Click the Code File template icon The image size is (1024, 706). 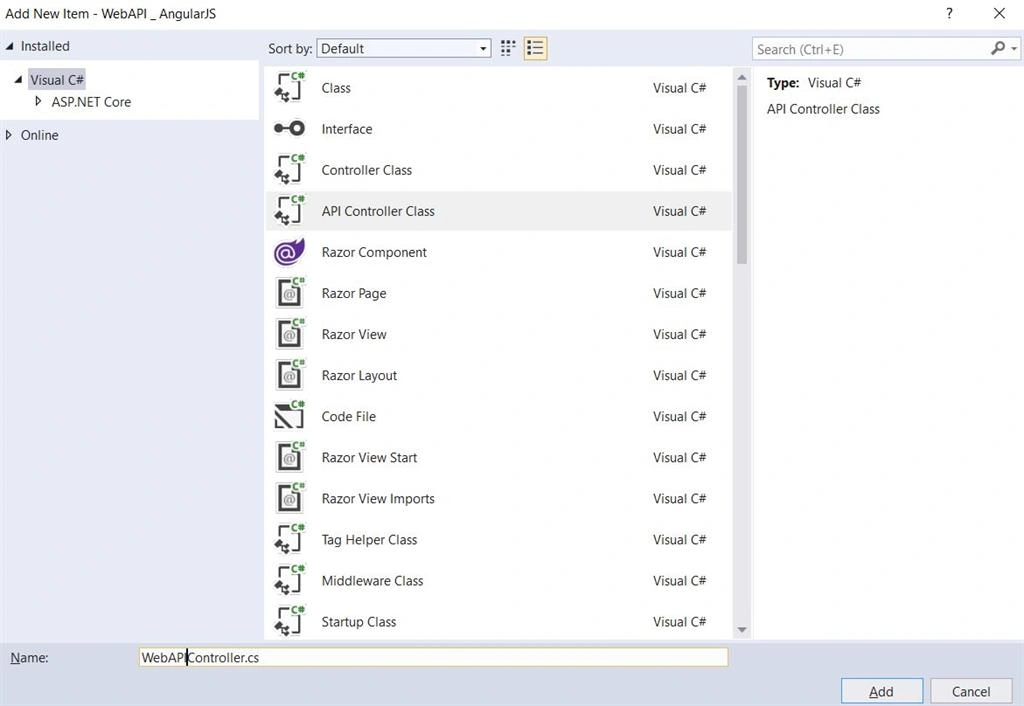pyautogui.click(x=289, y=416)
